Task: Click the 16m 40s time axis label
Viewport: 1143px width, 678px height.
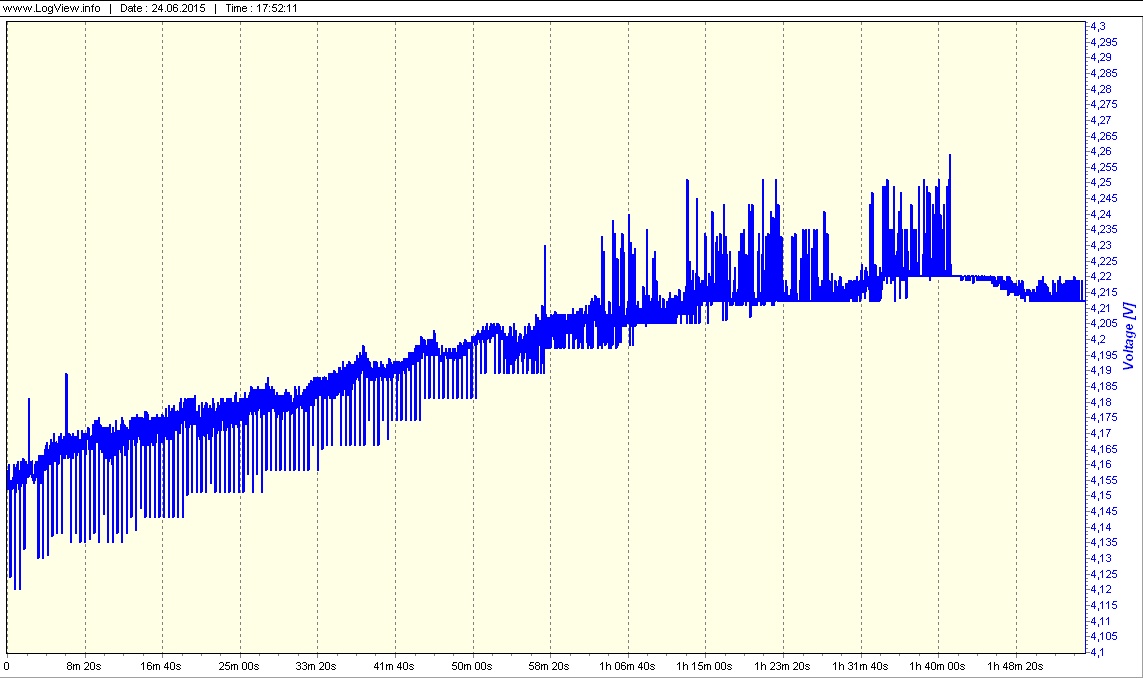Action: (x=162, y=665)
